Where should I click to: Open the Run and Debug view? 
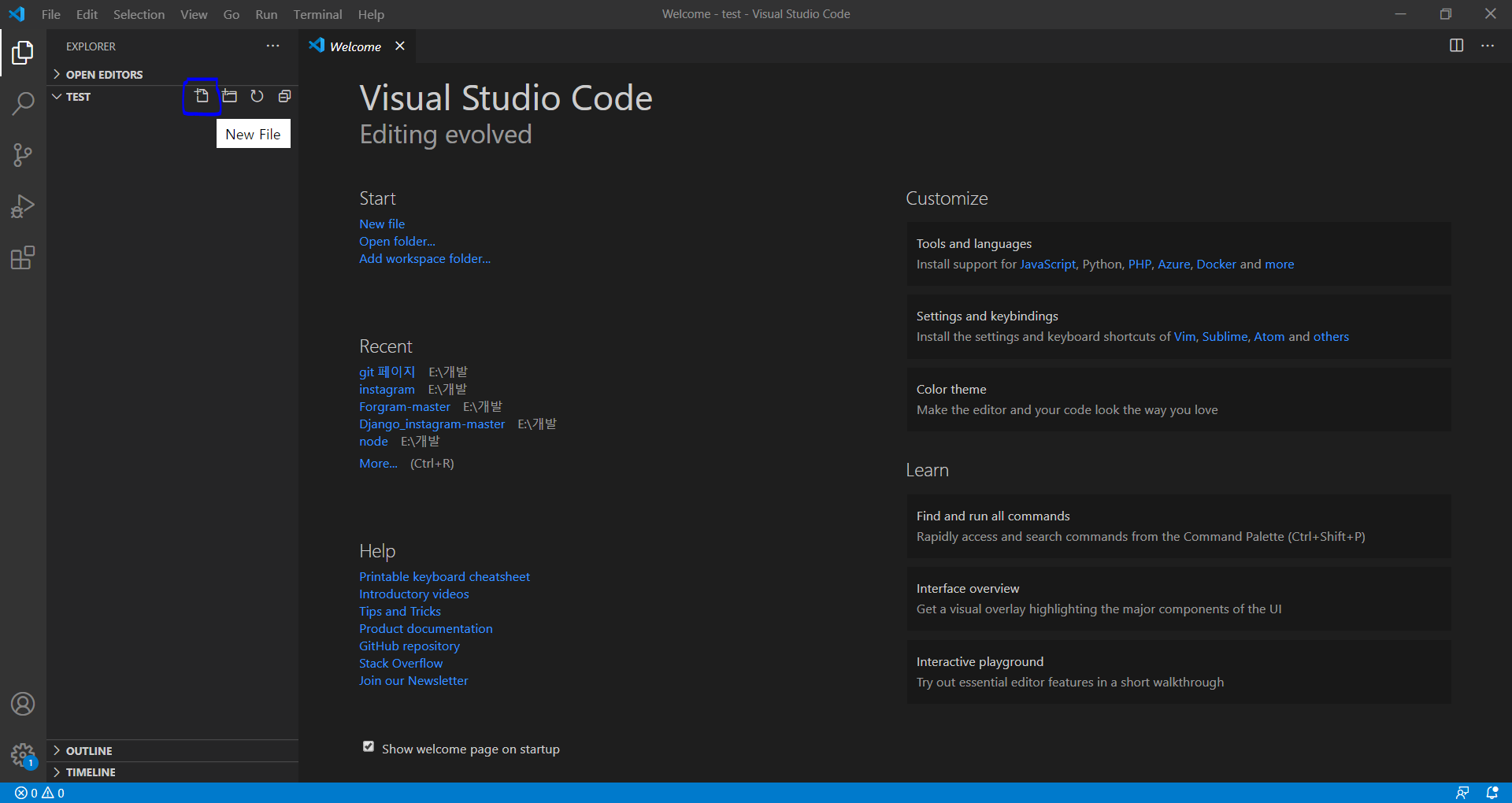tap(23, 206)
